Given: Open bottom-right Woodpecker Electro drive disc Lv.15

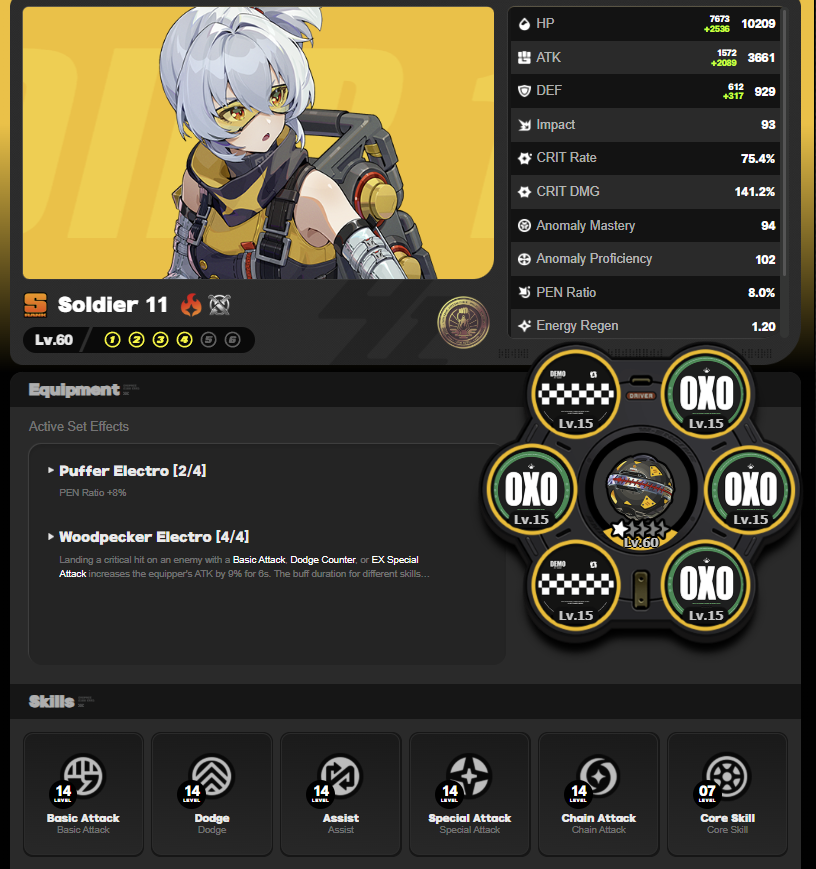Looking at the screenshot, I should pyautogui.click(x=706, y=586).
